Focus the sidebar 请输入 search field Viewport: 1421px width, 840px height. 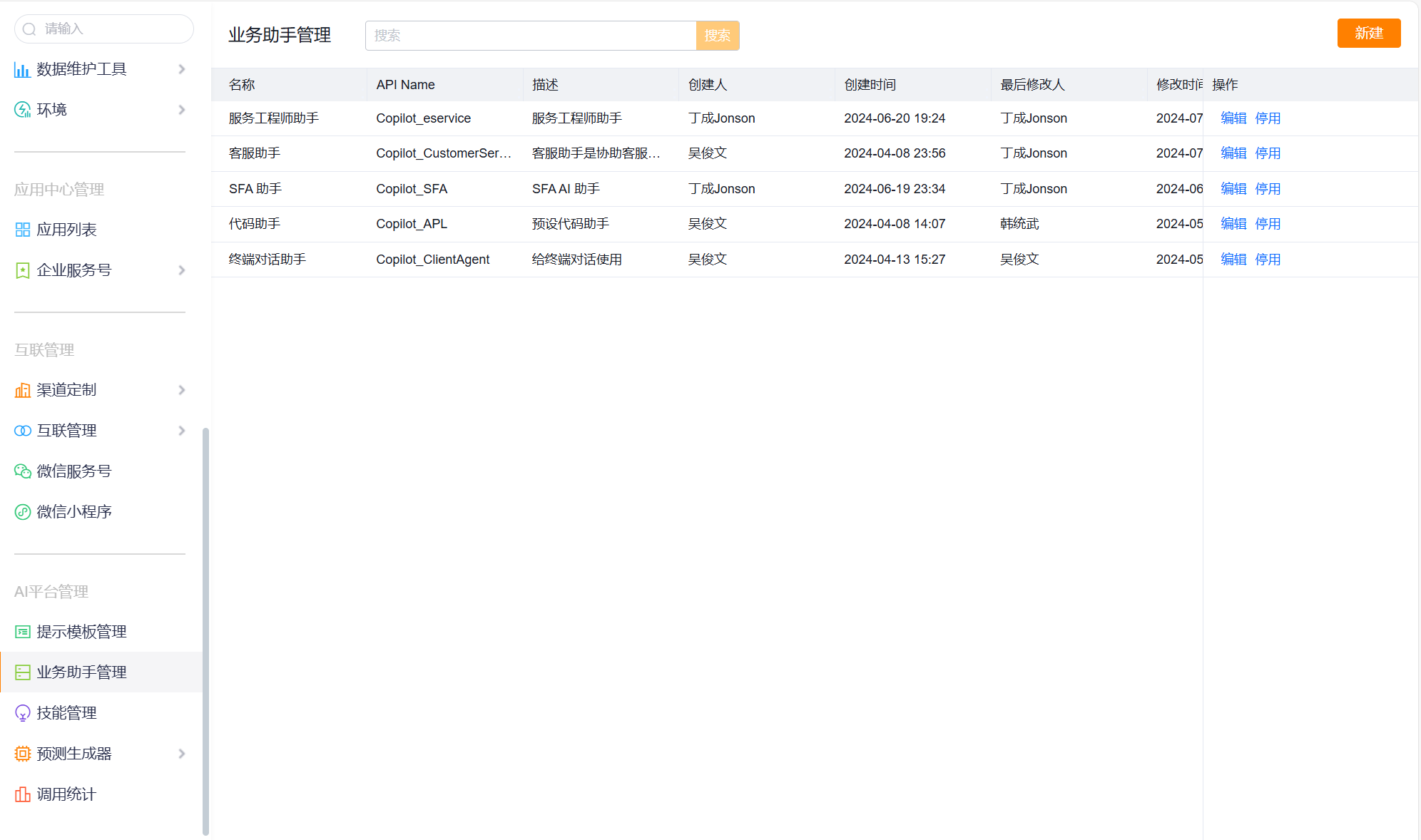[x=104, y=29]
